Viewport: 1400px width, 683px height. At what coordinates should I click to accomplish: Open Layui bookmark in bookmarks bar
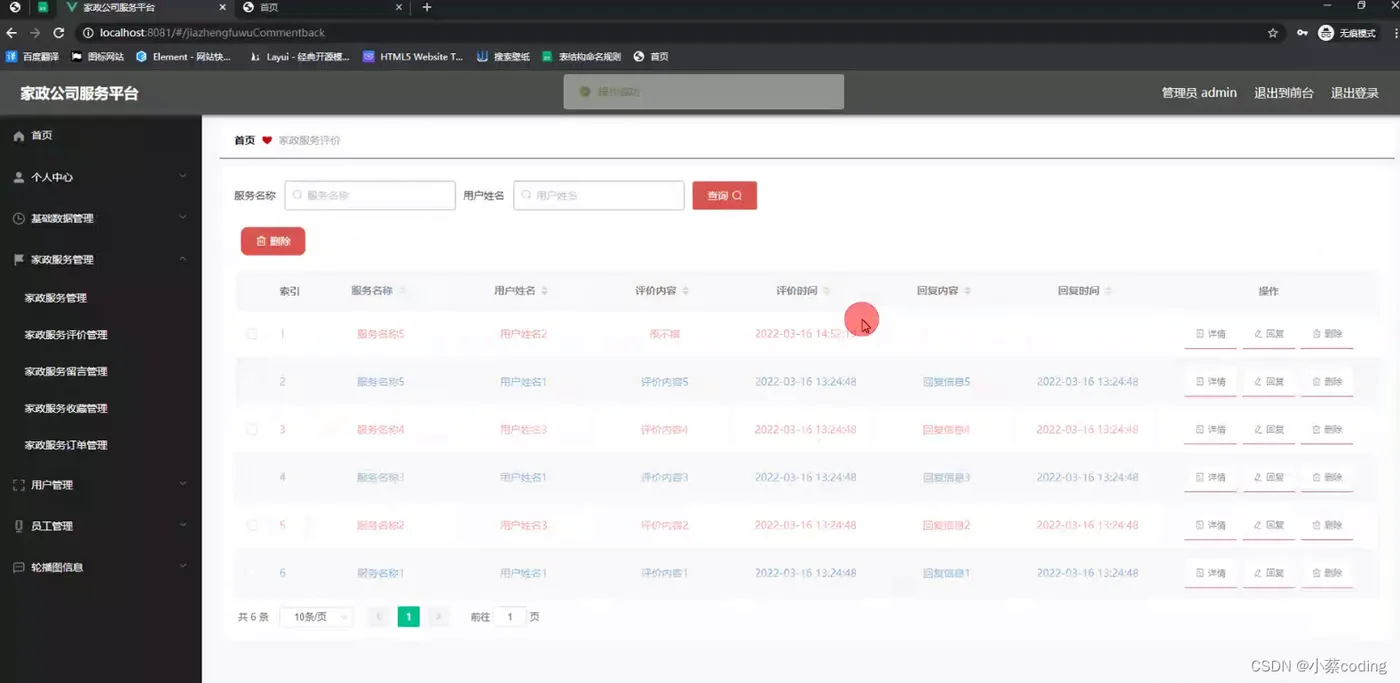pos(300,57)
